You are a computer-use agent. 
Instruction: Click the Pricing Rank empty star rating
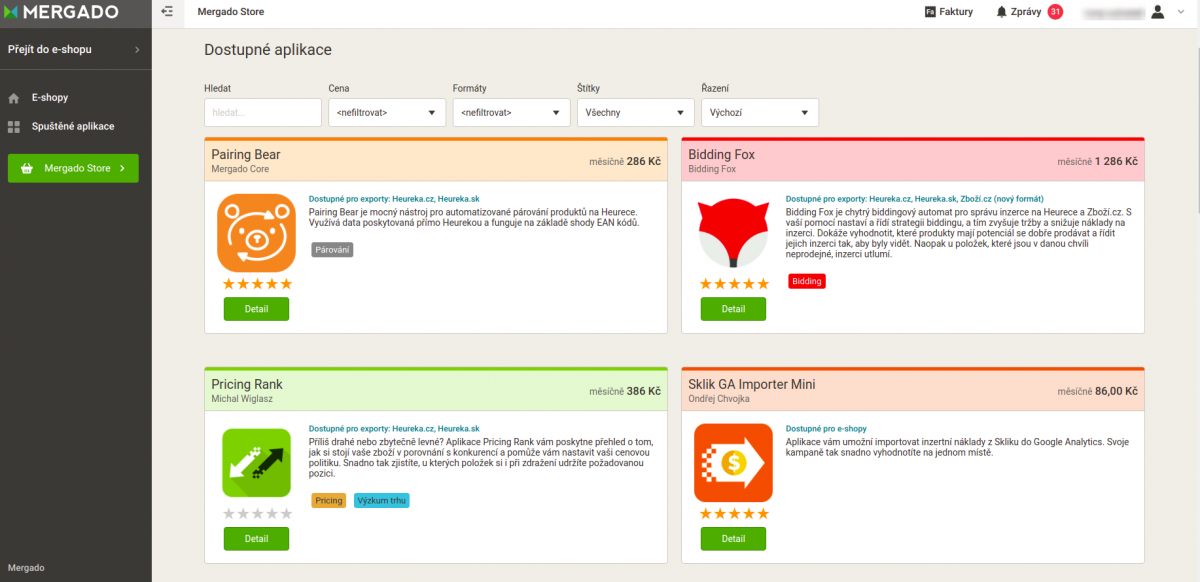[x=257, y=514]
